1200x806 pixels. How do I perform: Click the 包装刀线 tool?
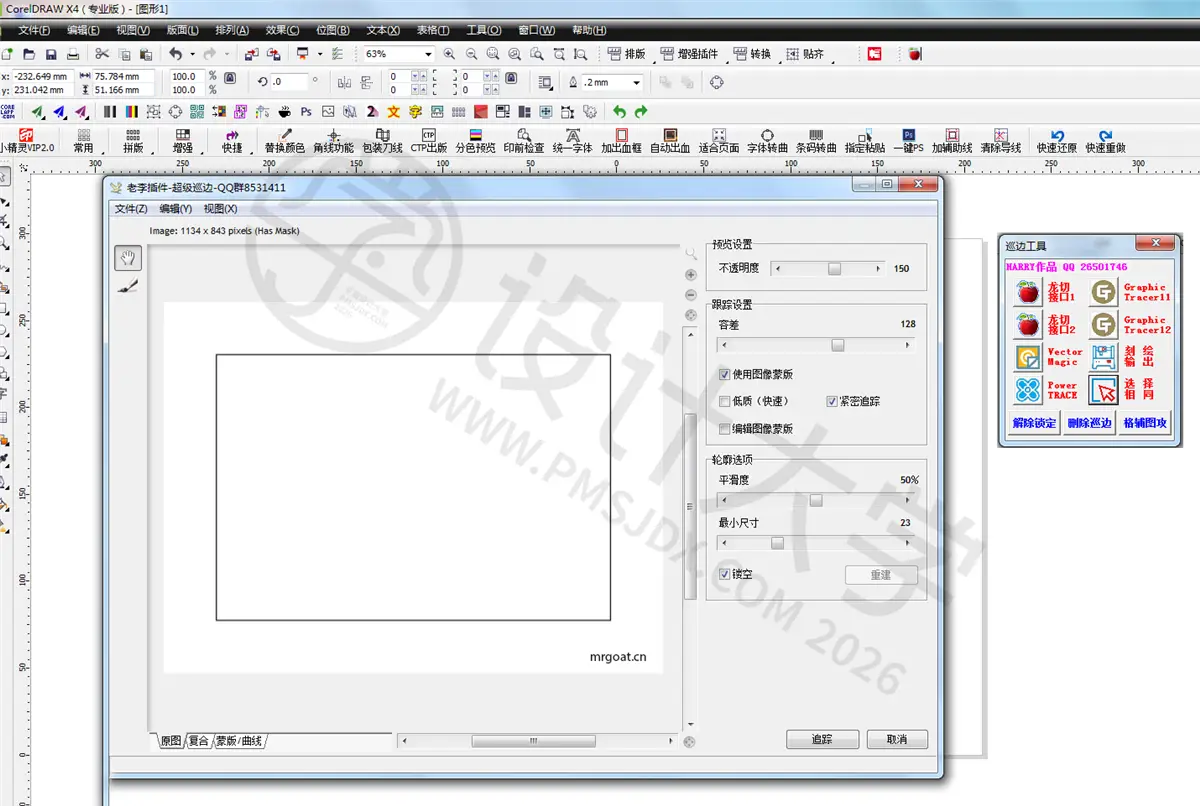point(382,141)
